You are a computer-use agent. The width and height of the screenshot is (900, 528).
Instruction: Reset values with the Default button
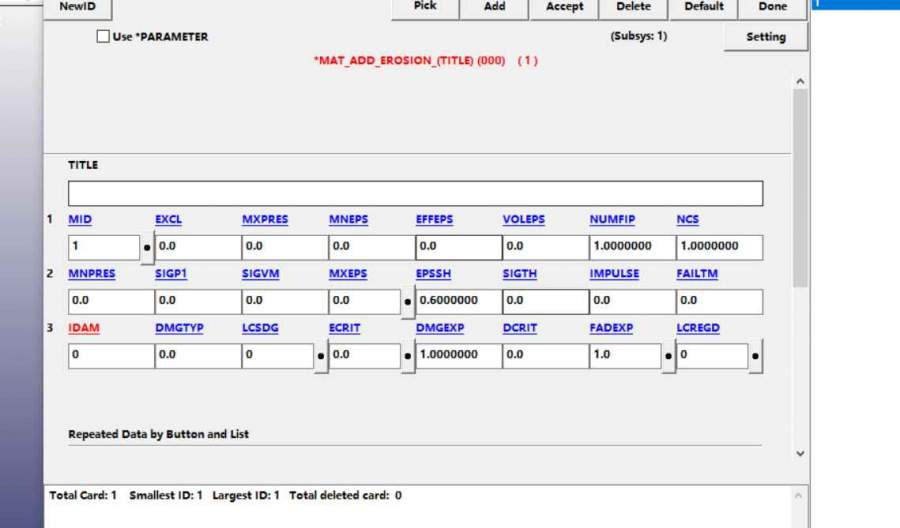703,7
